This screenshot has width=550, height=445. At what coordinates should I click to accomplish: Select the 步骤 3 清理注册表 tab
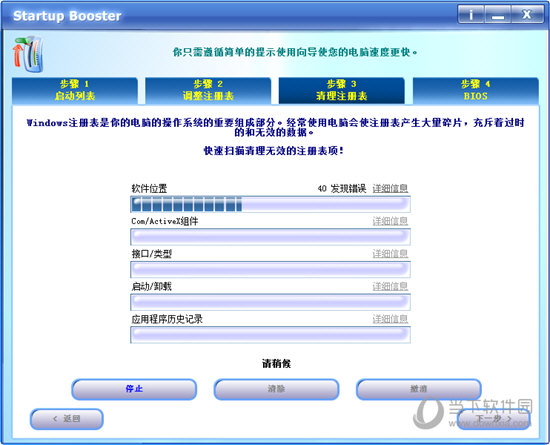(342, 90)
